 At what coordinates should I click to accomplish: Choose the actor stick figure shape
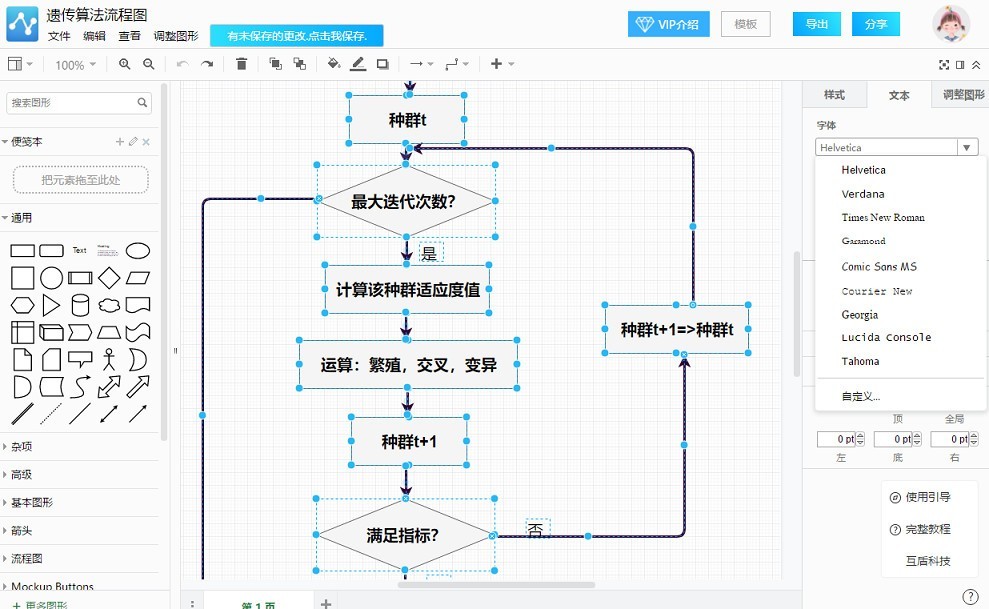pos(109,359)
